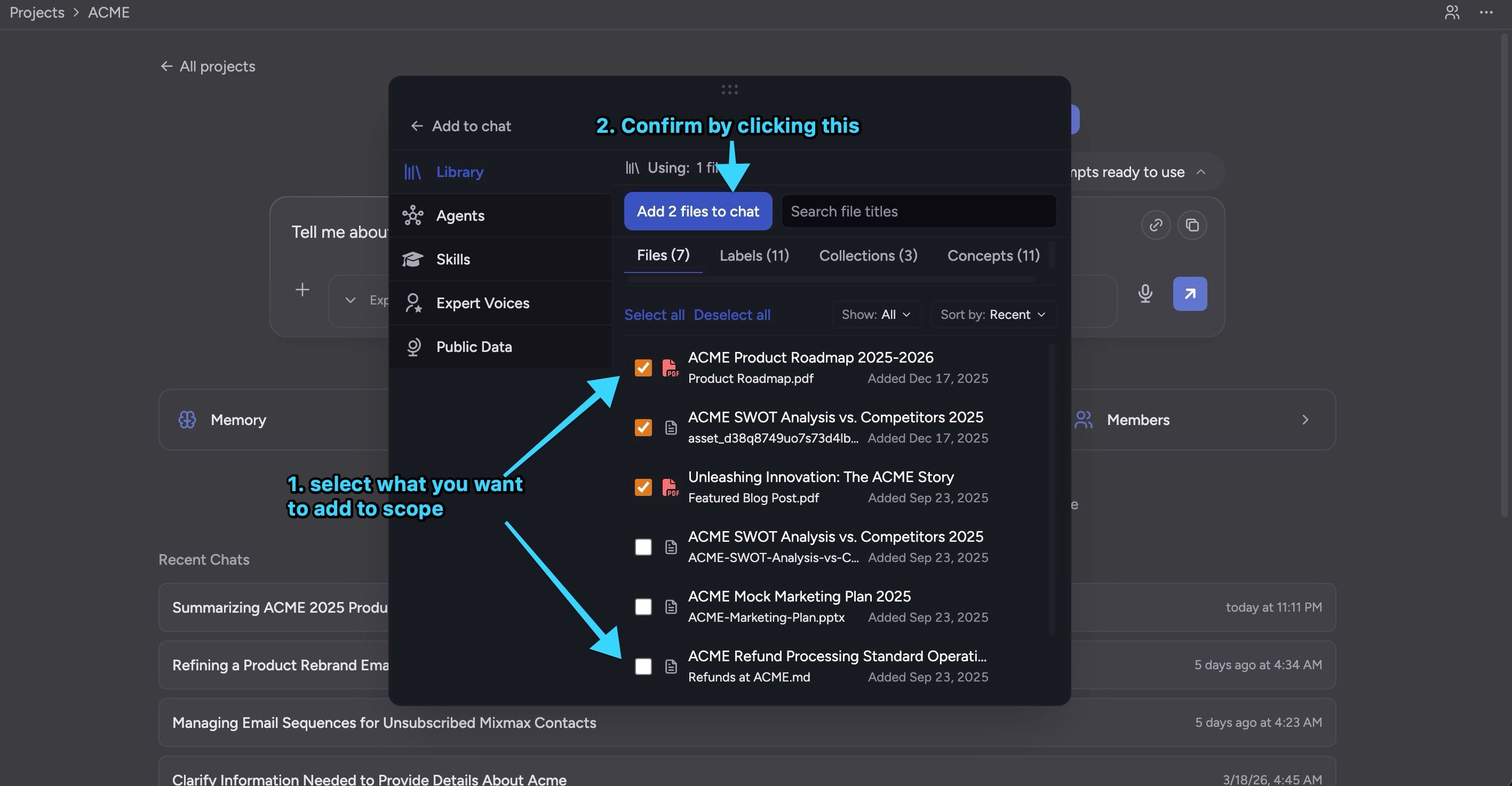
Task: Start voice input with microphone icon
Action: point(1145,293)
